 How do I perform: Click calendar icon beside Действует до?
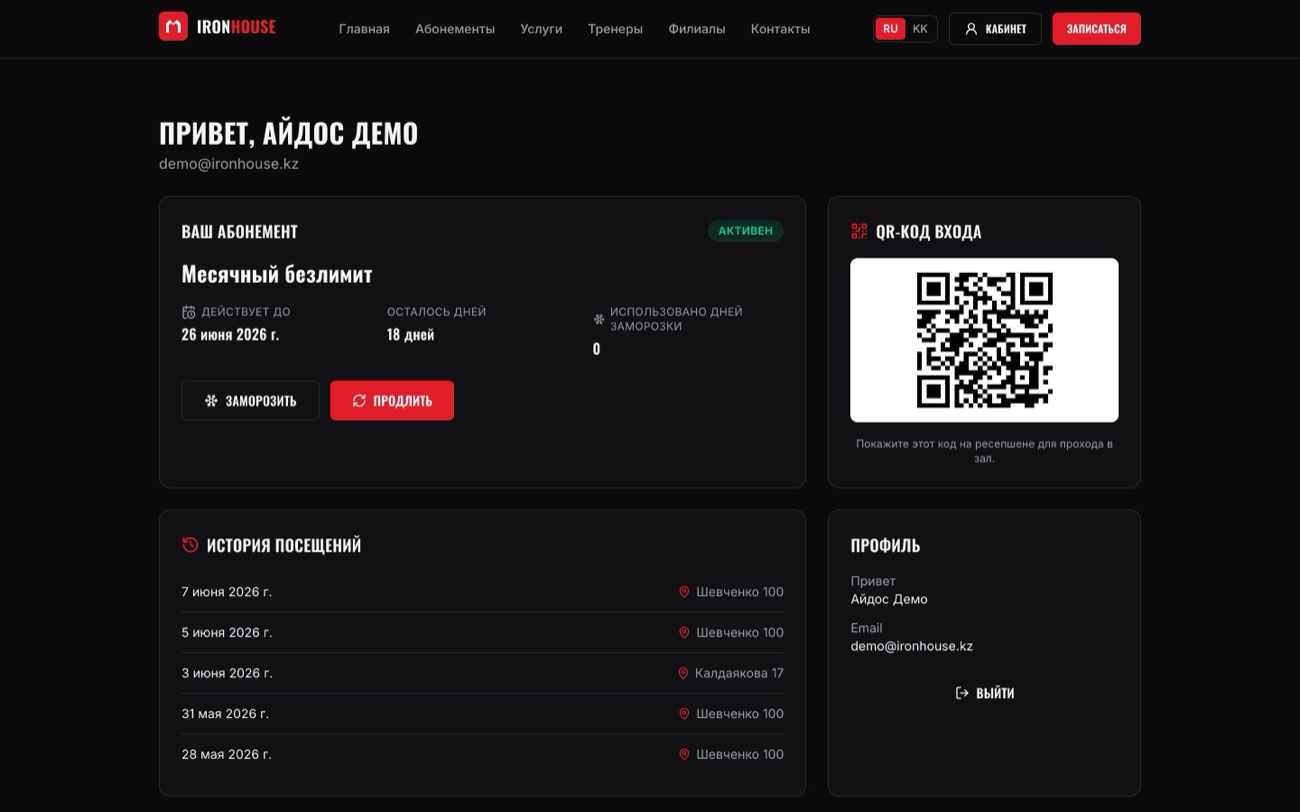coord(188,312)
